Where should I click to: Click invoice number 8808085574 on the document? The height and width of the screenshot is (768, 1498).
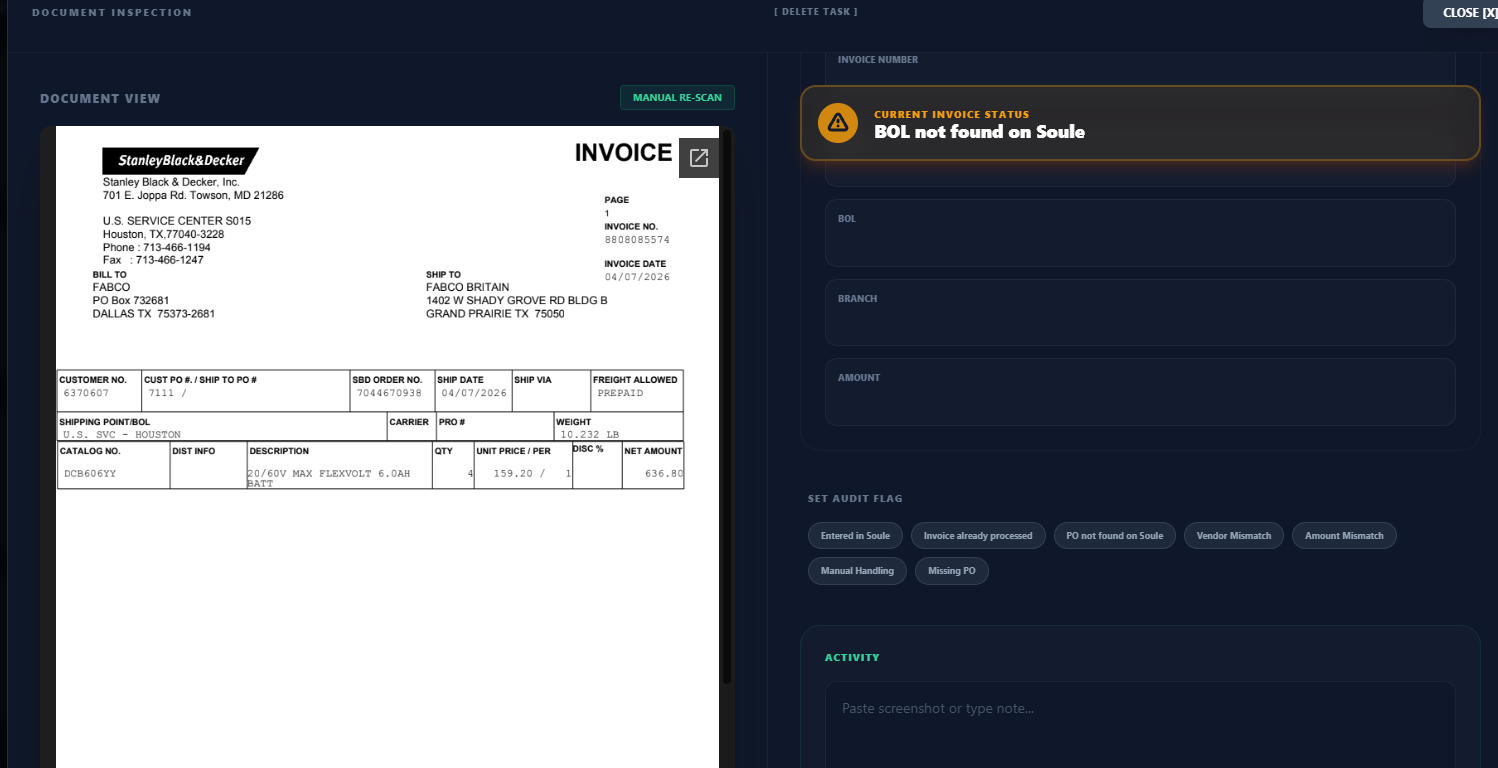pyautogui.click(x=637, y=240)
